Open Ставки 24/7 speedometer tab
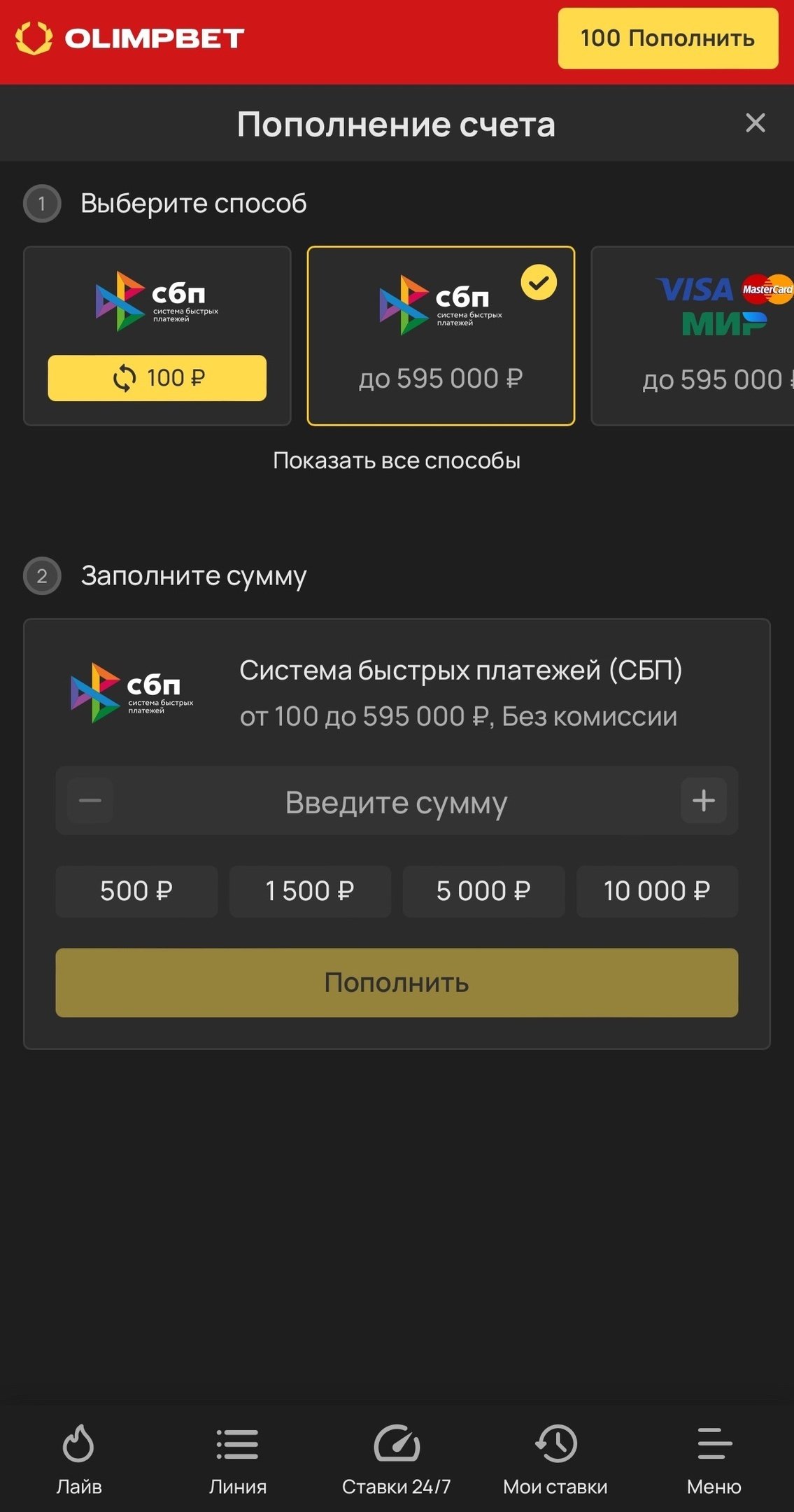The image size is (794, 1512). (397, 1457)
